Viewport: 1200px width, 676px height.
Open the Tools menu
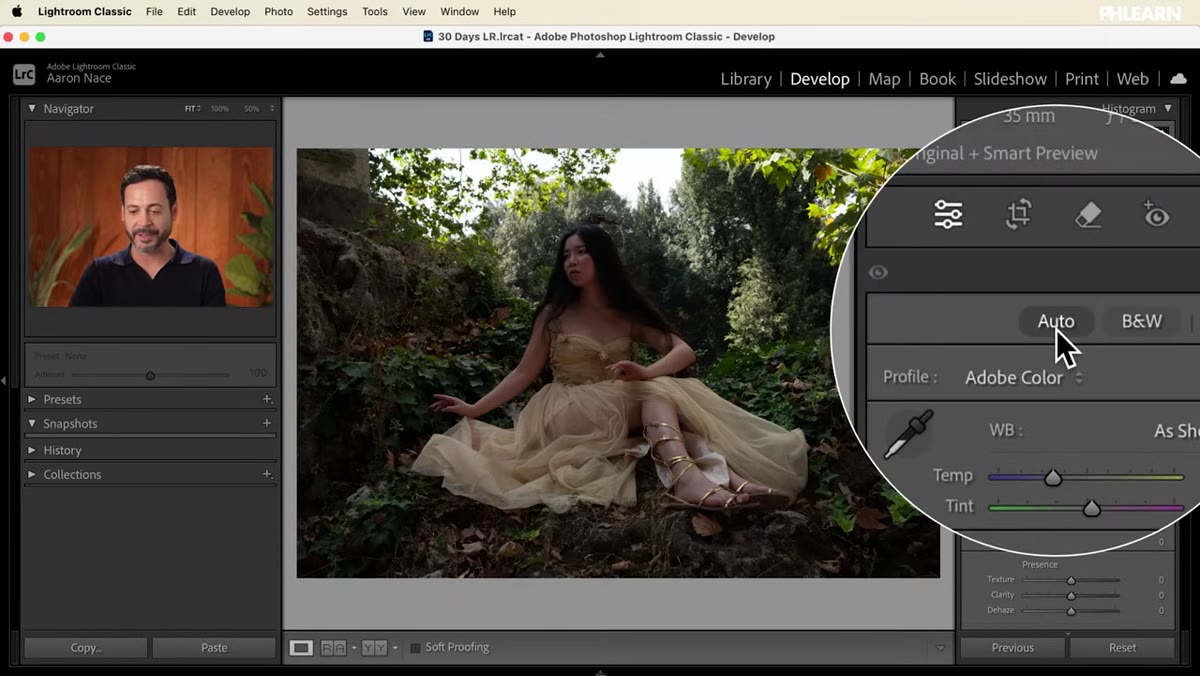point(375,11)
